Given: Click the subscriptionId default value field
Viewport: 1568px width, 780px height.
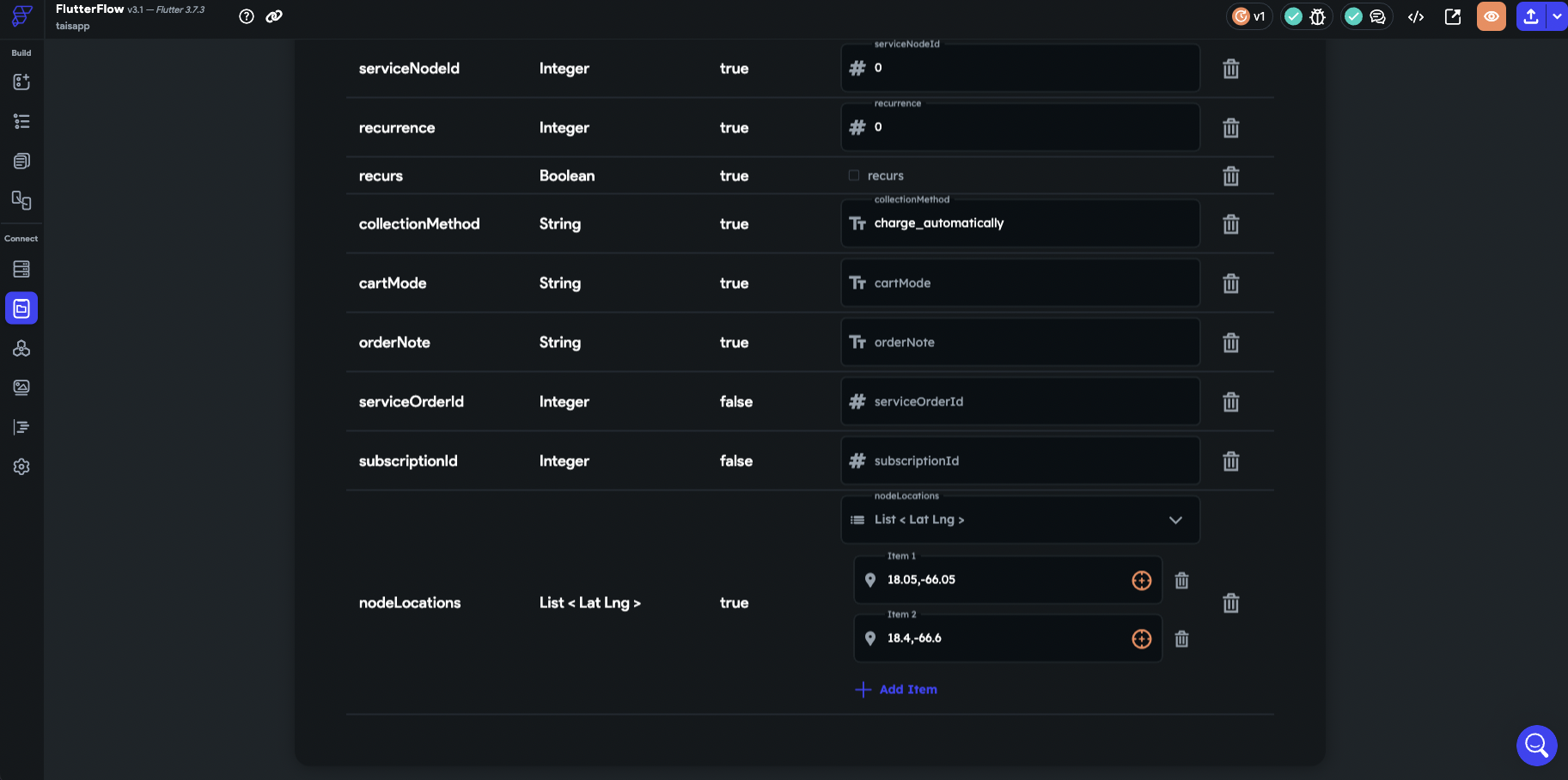Looking at the screenshot, I should [x=1020, y=460].
